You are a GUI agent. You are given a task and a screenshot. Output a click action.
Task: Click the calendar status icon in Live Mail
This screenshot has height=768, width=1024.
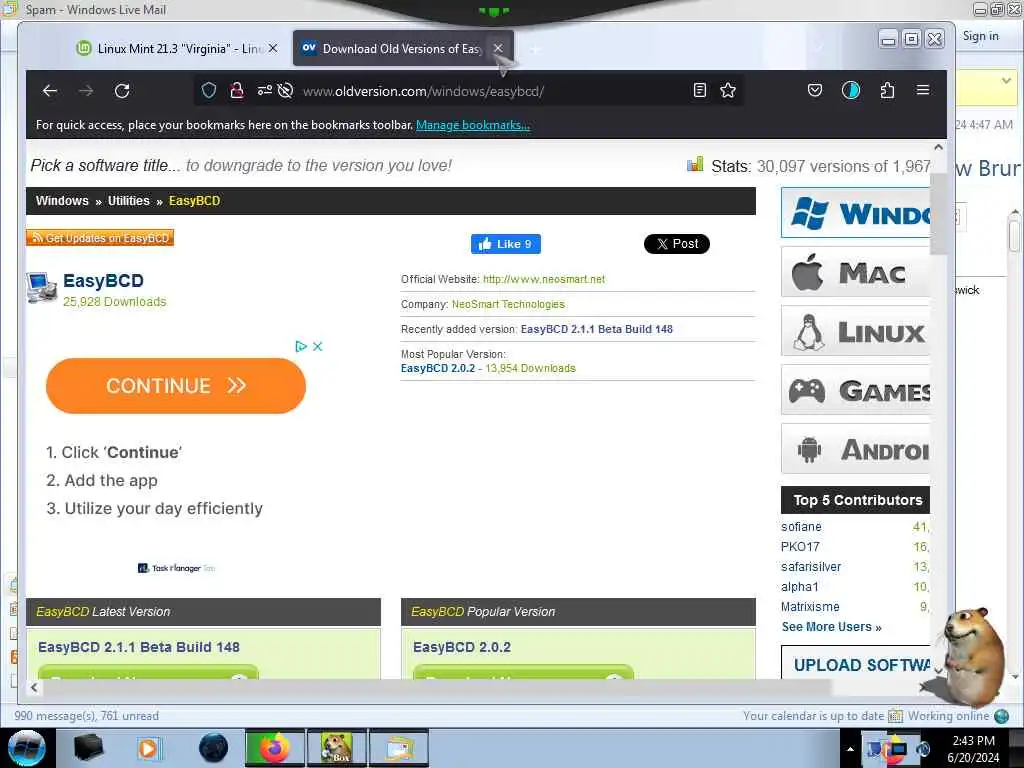coord(895,716)
